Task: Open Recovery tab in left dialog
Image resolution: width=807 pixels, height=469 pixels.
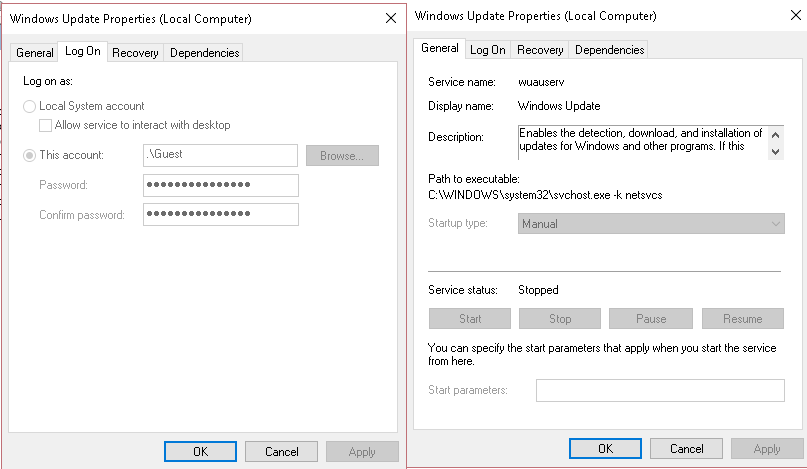Action: tap(135, 53)
